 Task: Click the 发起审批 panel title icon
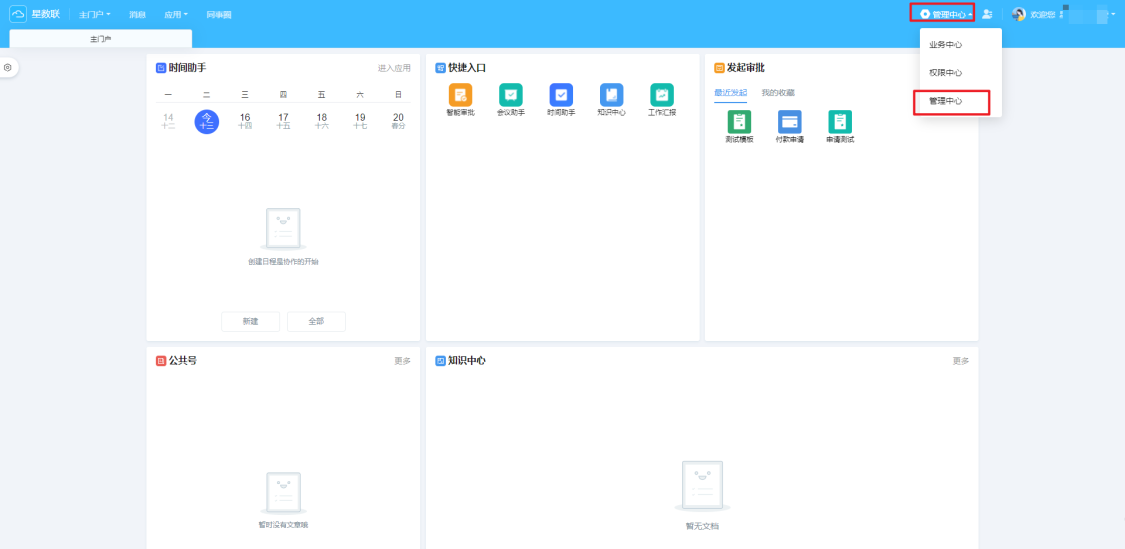[720, 68]
